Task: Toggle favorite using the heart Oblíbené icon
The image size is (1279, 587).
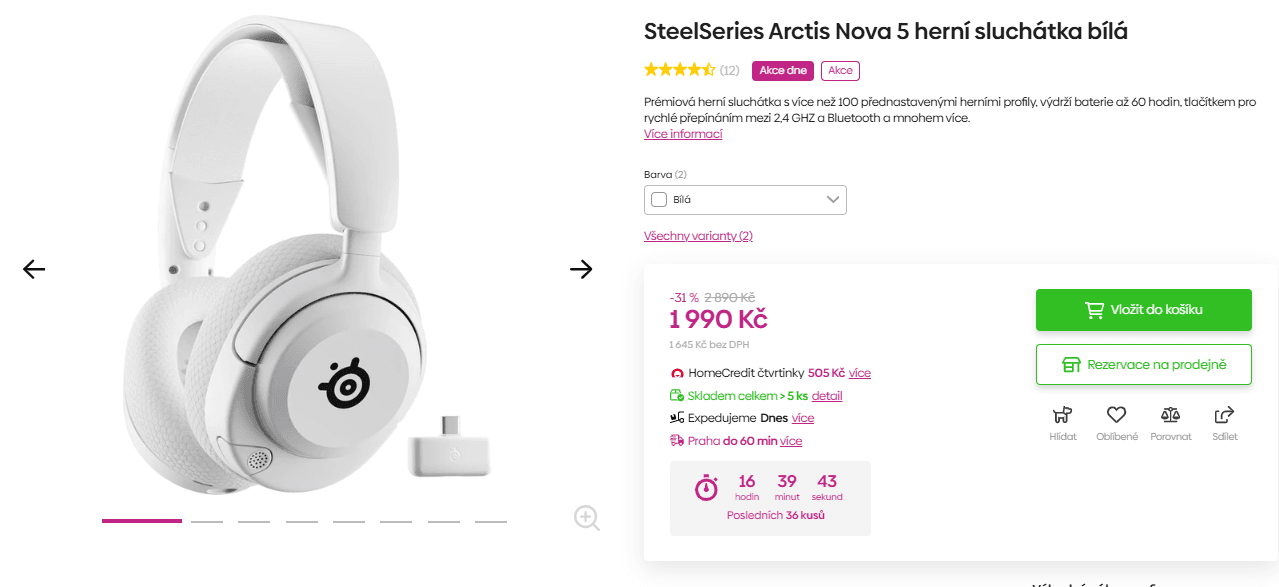Action: 1116,415
